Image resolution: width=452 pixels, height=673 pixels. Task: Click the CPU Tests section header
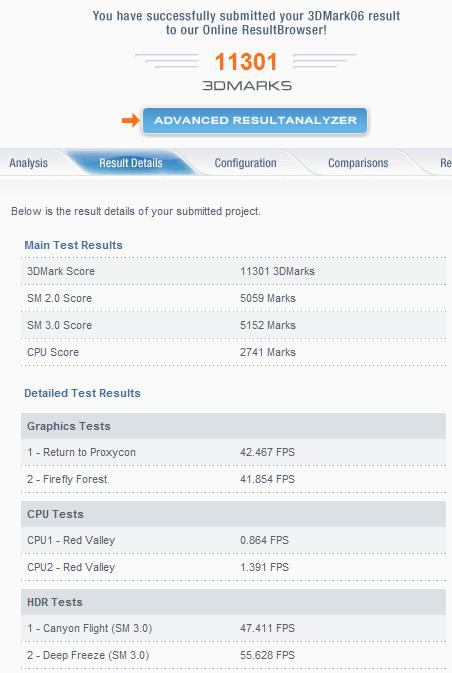(233, 514)
